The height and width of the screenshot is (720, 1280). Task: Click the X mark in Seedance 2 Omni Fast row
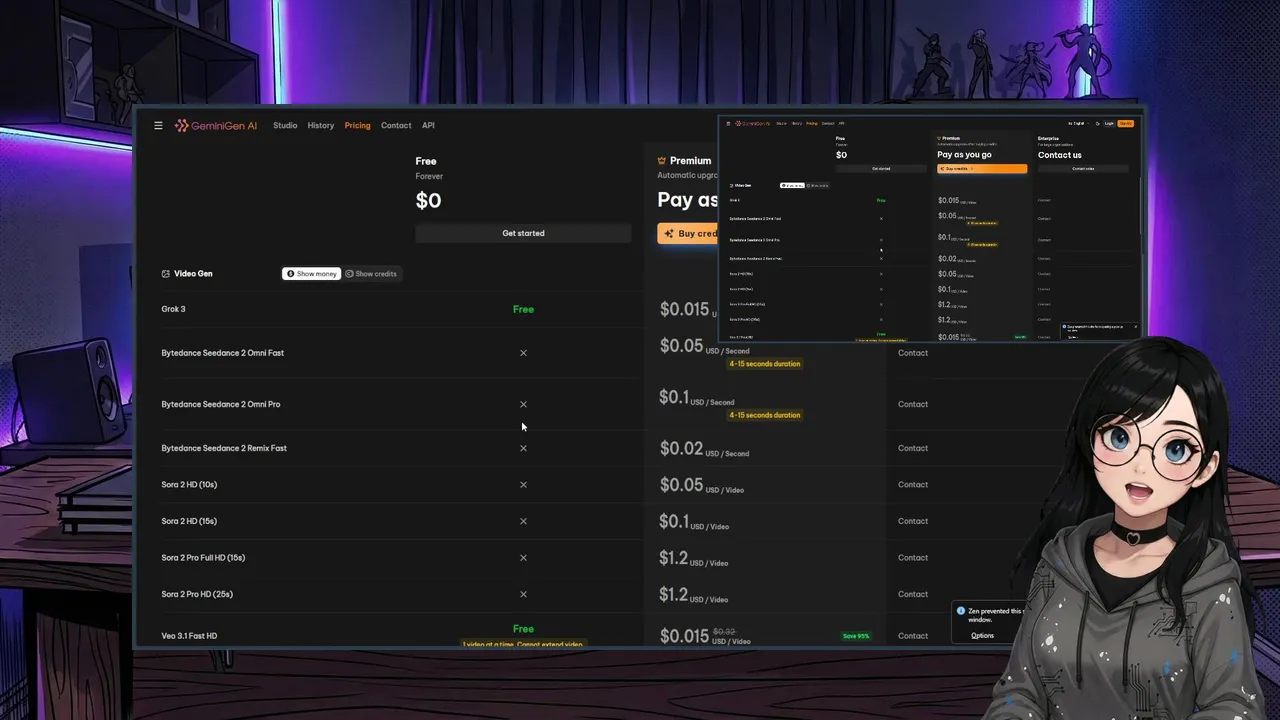(x=523, y=353)
